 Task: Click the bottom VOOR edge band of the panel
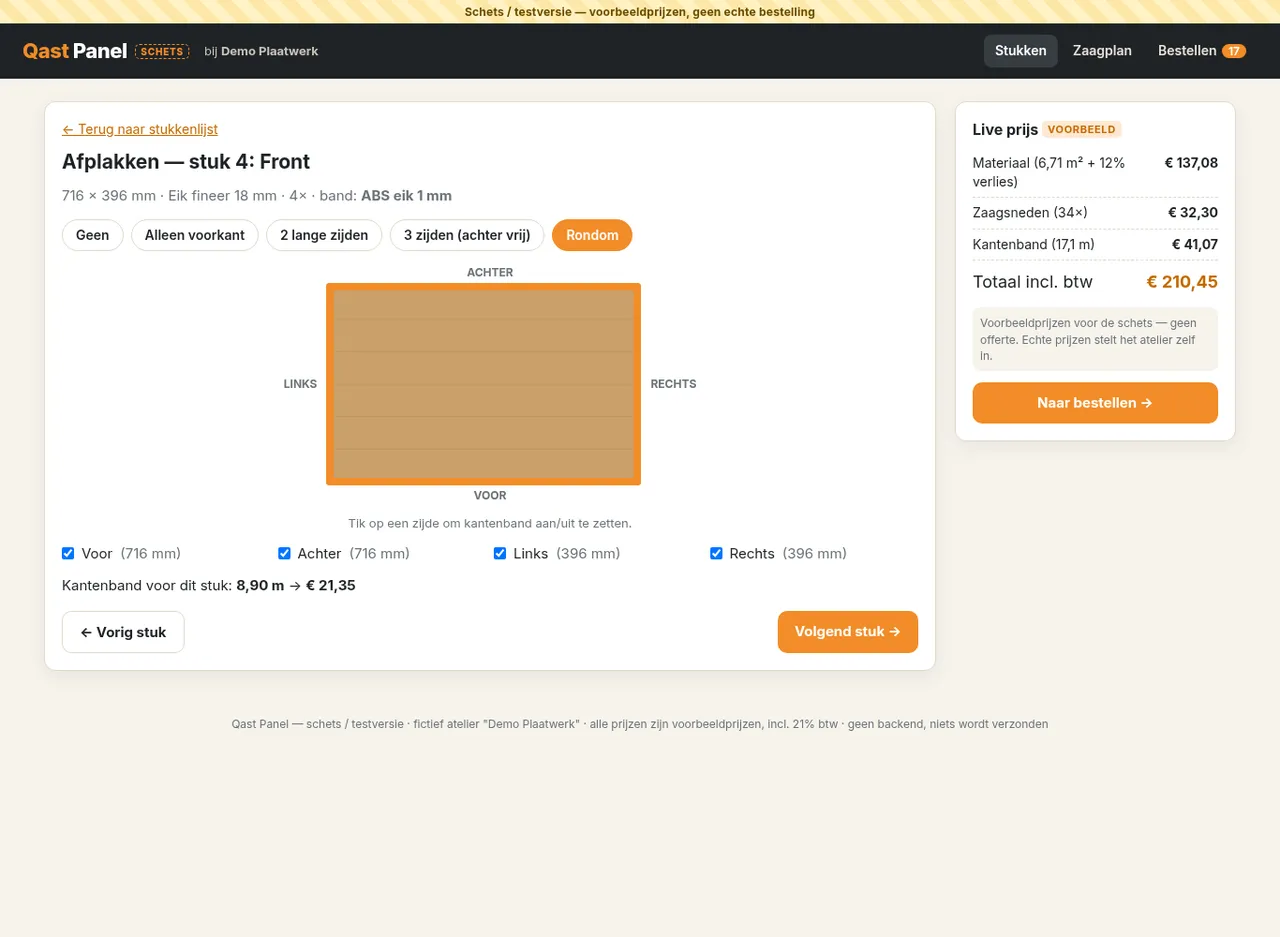coord(483,481)
